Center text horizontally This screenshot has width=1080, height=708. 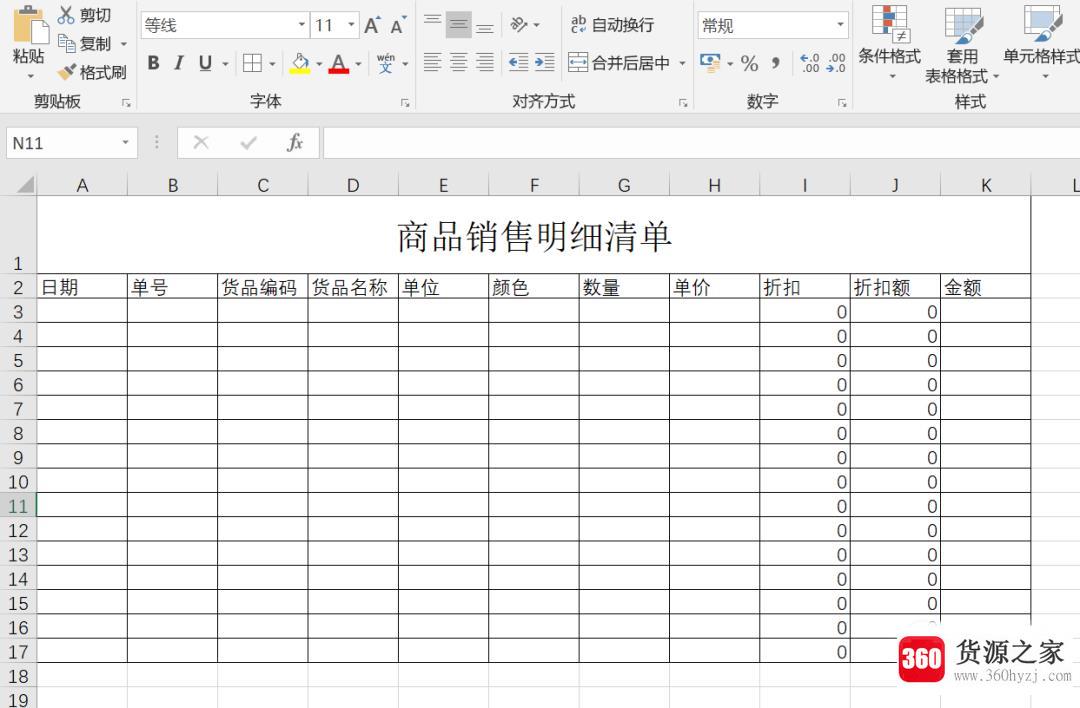(459, 63)
